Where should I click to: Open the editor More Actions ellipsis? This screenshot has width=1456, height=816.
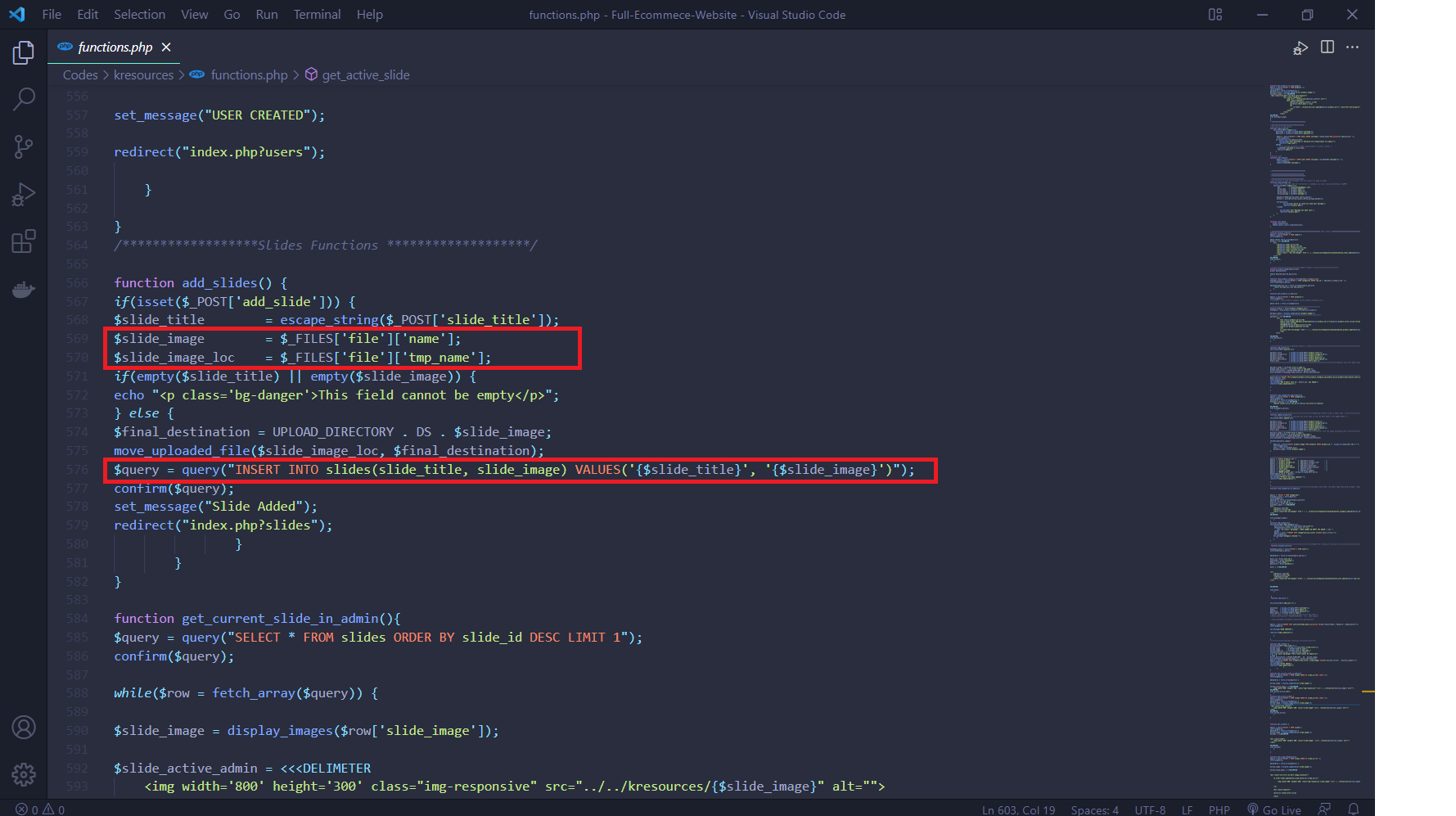tap(1352, 47)
